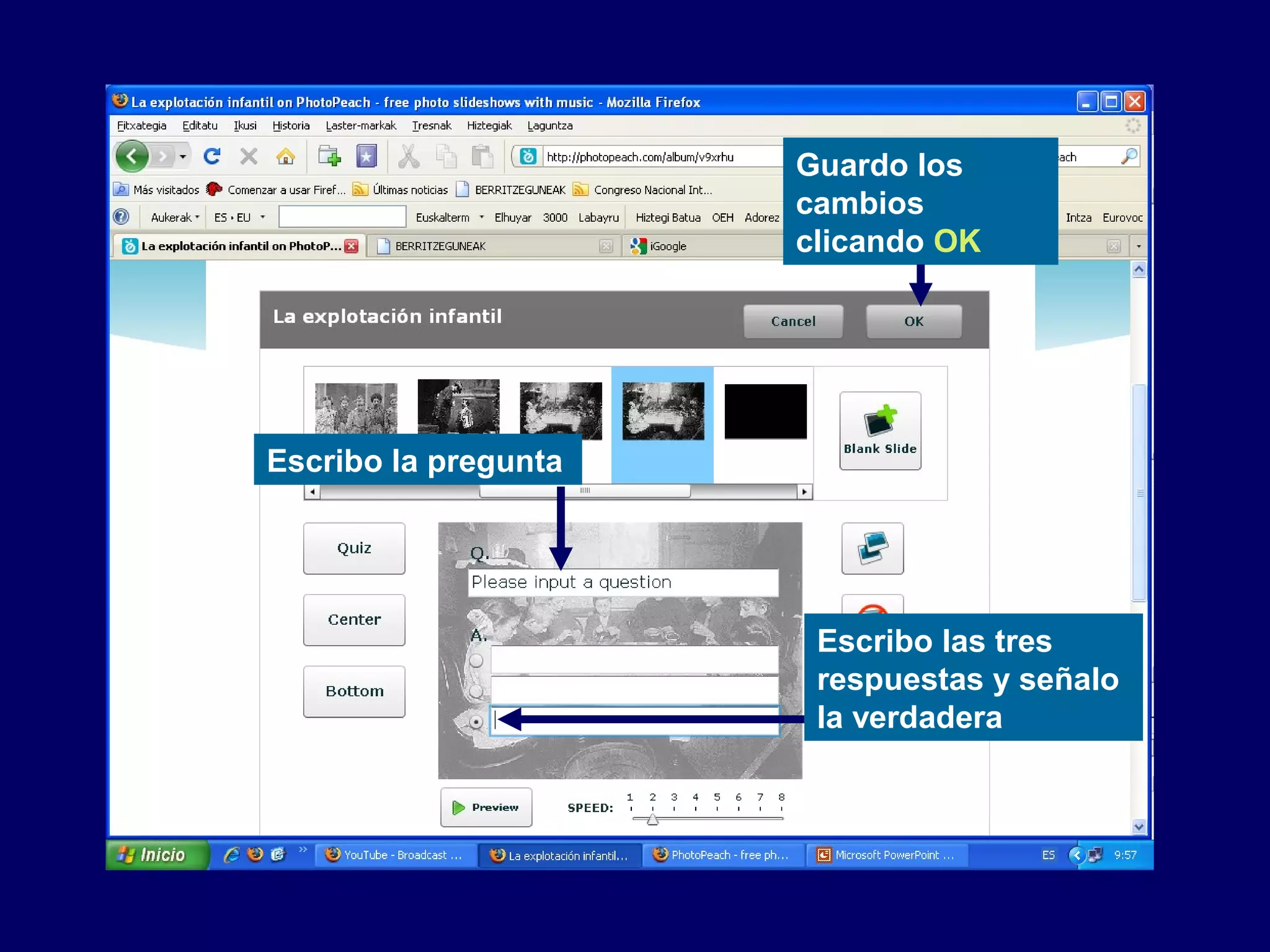Open the back/forward history dropdown arrow
Screen dimensions: 1270x952
[x=183, y=156]
